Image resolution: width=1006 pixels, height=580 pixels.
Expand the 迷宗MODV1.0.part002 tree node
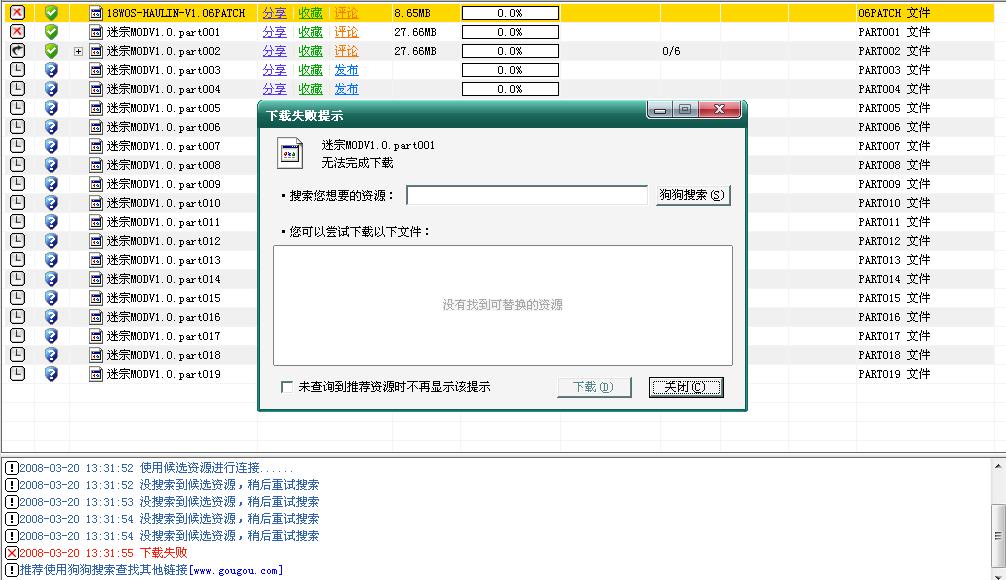click(x=78, y=51)
